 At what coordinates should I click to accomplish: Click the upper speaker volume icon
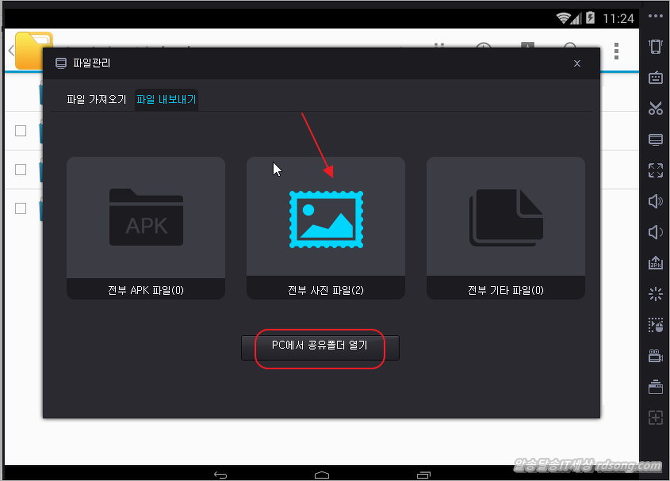pyautogui.click(x=656, y=201)
